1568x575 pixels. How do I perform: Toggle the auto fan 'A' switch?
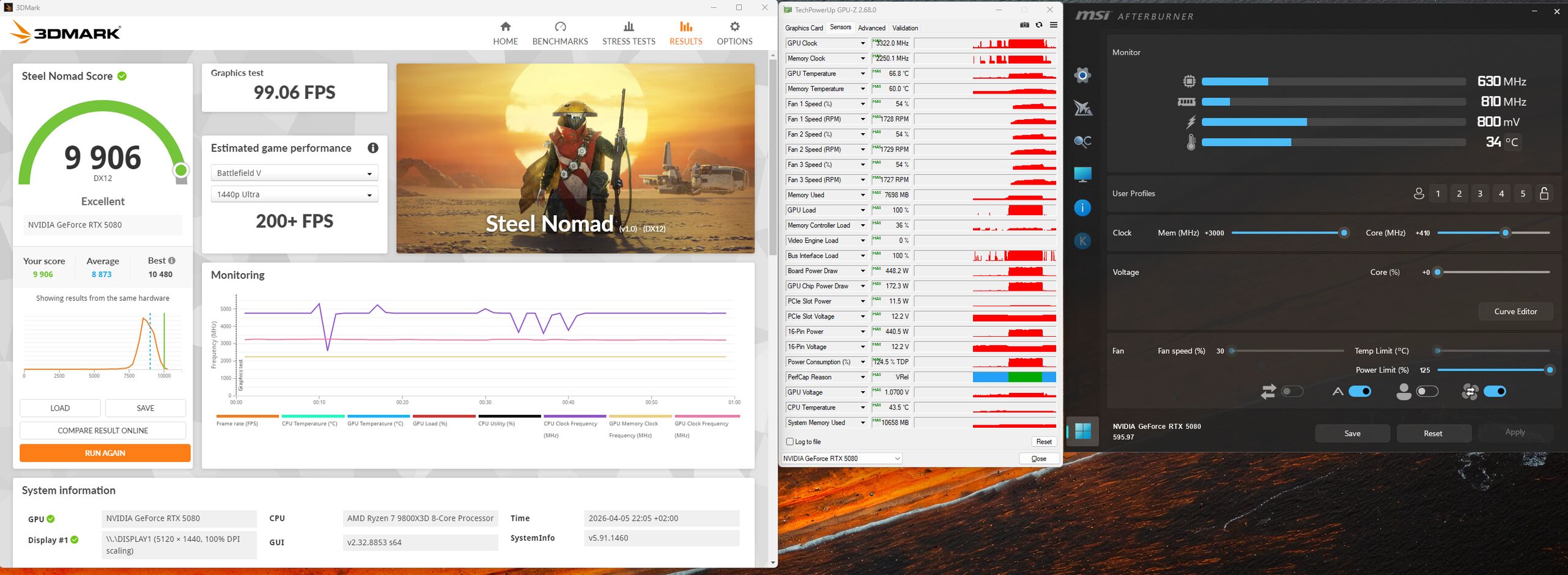[1360, 391]
